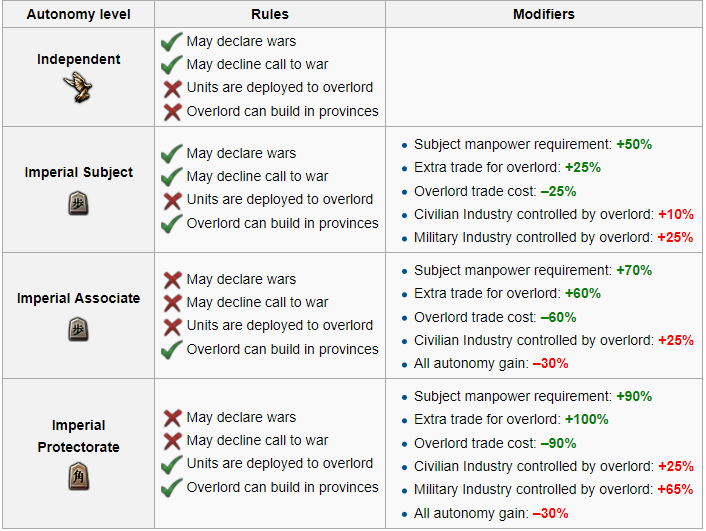Click the Imperial Protectorate row label
706x531 pixels.
[78, 436]
